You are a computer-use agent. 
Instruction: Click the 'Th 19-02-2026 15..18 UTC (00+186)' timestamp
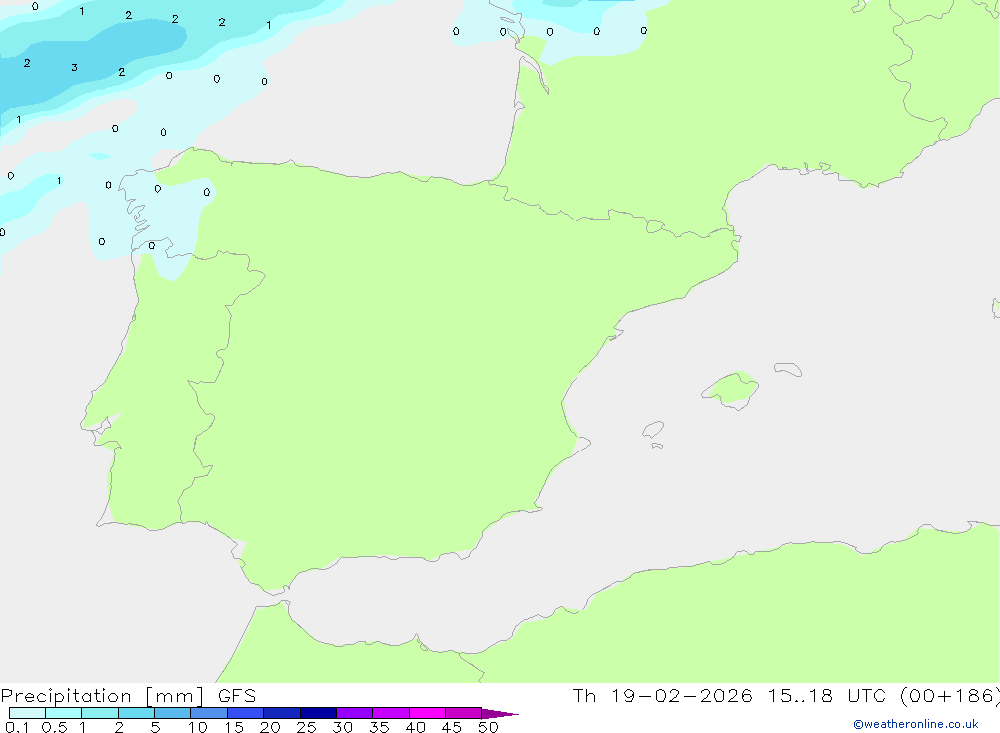pos(786,696)
